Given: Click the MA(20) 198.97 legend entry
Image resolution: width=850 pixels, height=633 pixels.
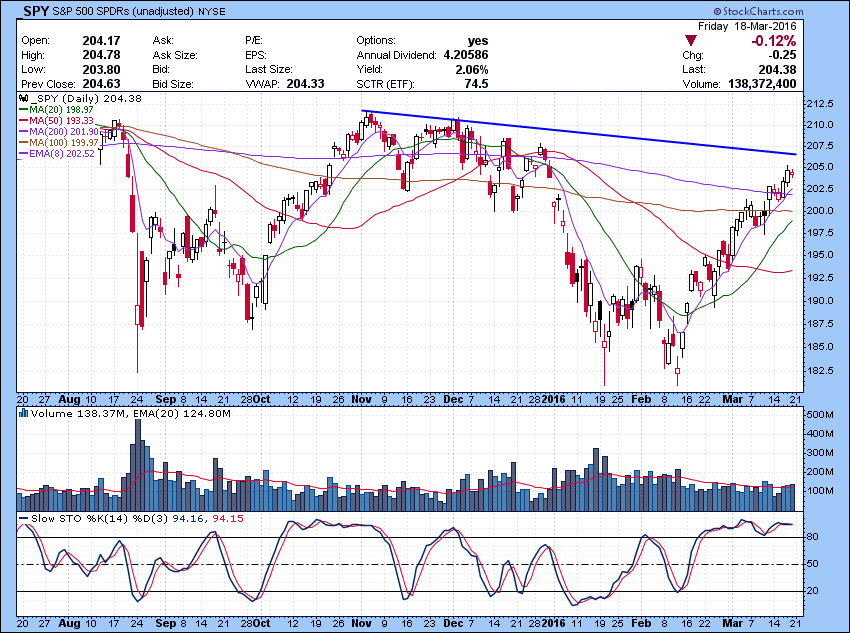Looking at the screenshot, I should pyautogui.click(x=61, y=109).
